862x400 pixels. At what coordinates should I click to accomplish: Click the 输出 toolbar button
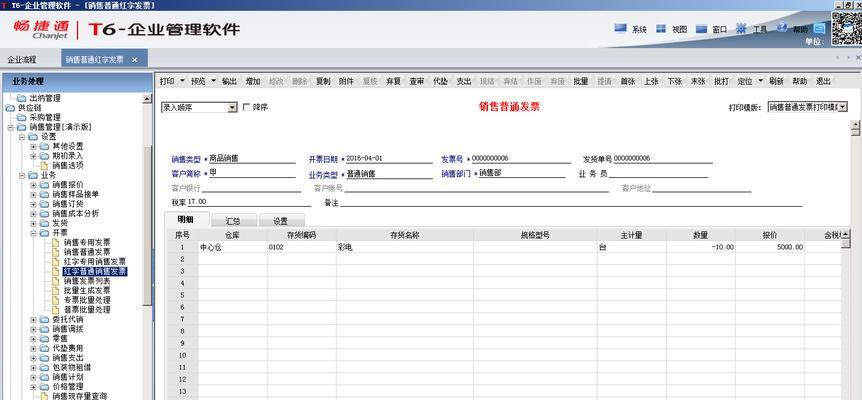pos(229,81)
